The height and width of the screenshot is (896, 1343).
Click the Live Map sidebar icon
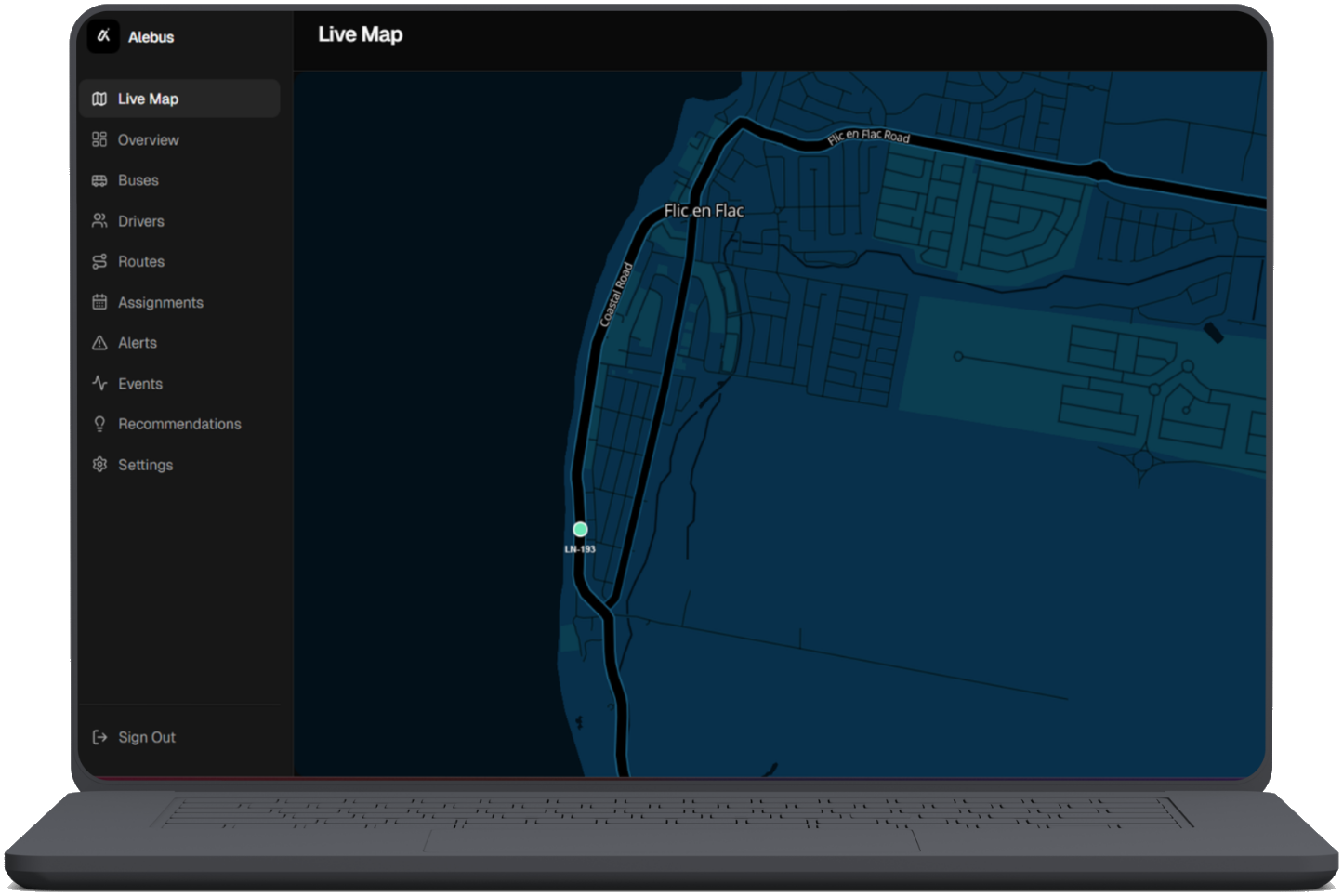[x=99, y=99]
